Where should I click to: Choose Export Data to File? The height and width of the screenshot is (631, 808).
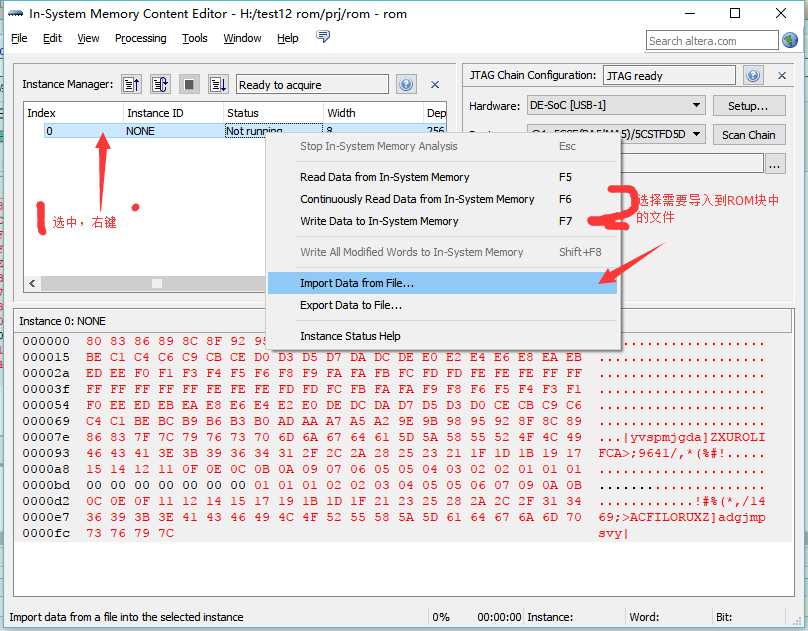click(x=442, y=305)
